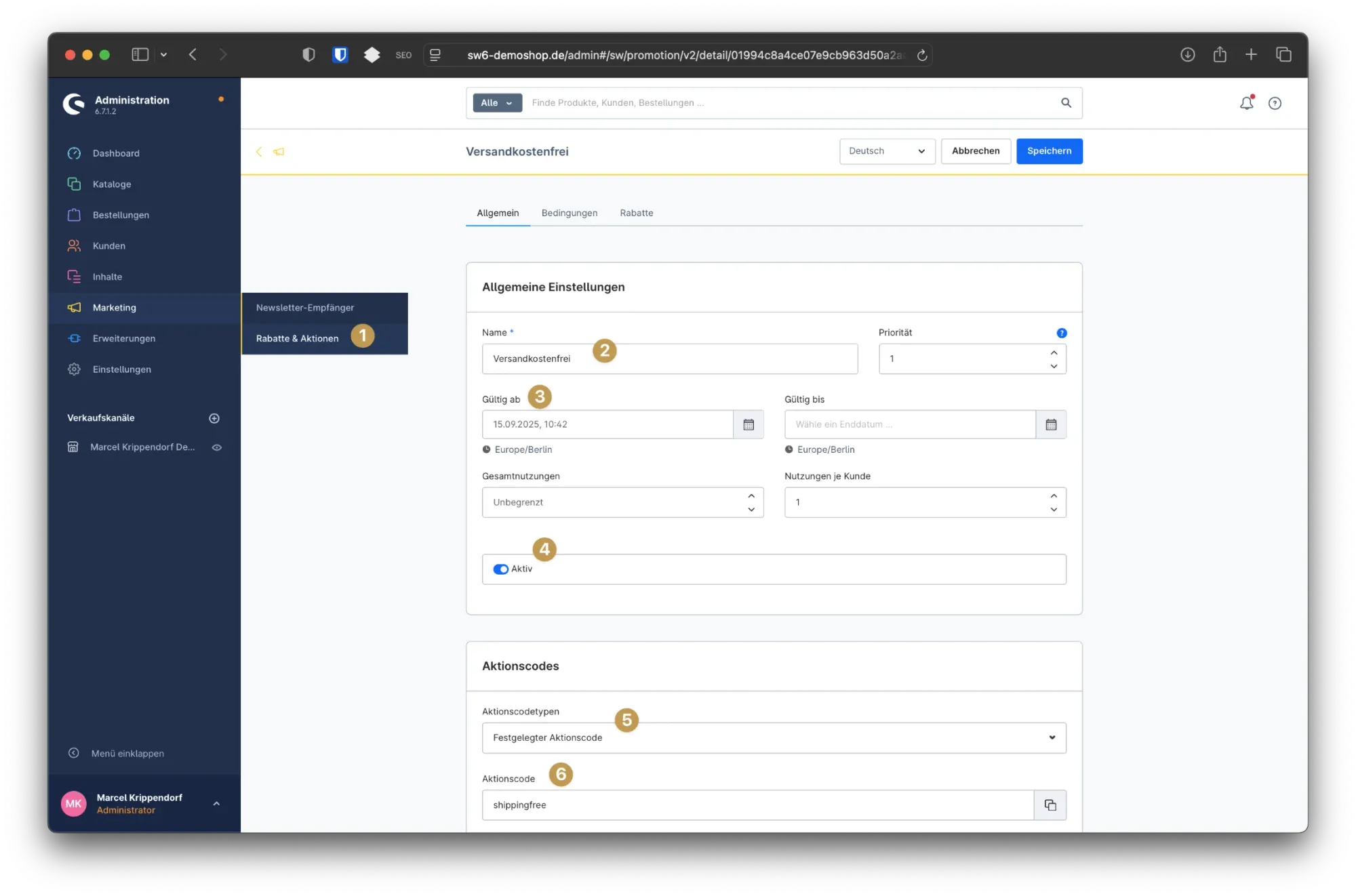Click the Speichern button

click(1049, 151)
